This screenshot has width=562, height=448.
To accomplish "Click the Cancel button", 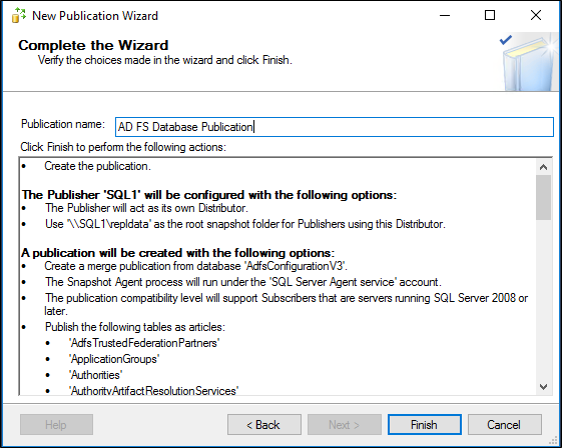I will coord(504,425).
